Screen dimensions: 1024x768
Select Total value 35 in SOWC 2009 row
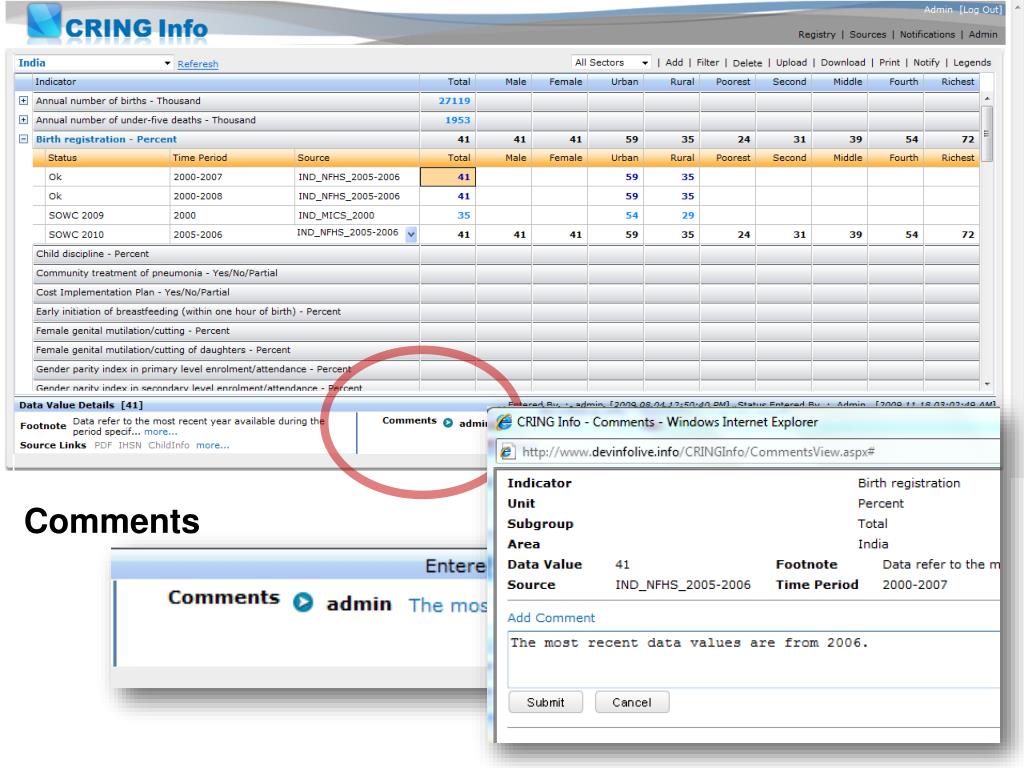tap(464, 216)
